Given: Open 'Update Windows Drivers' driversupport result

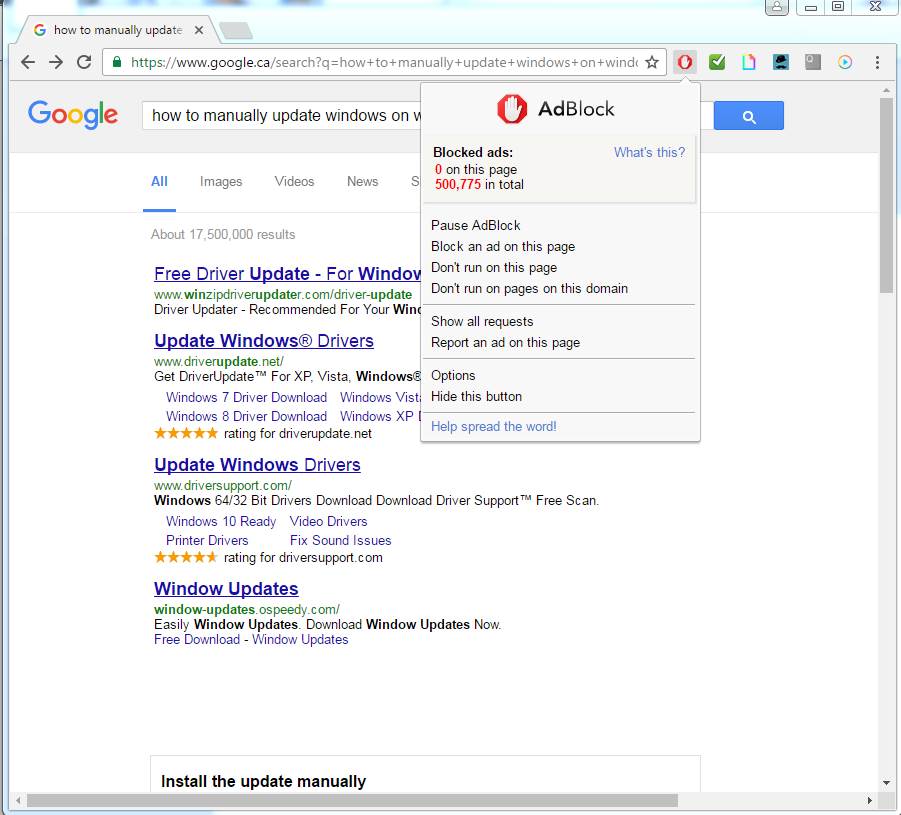Looking at the screenshot, I should tap(257, 464).
